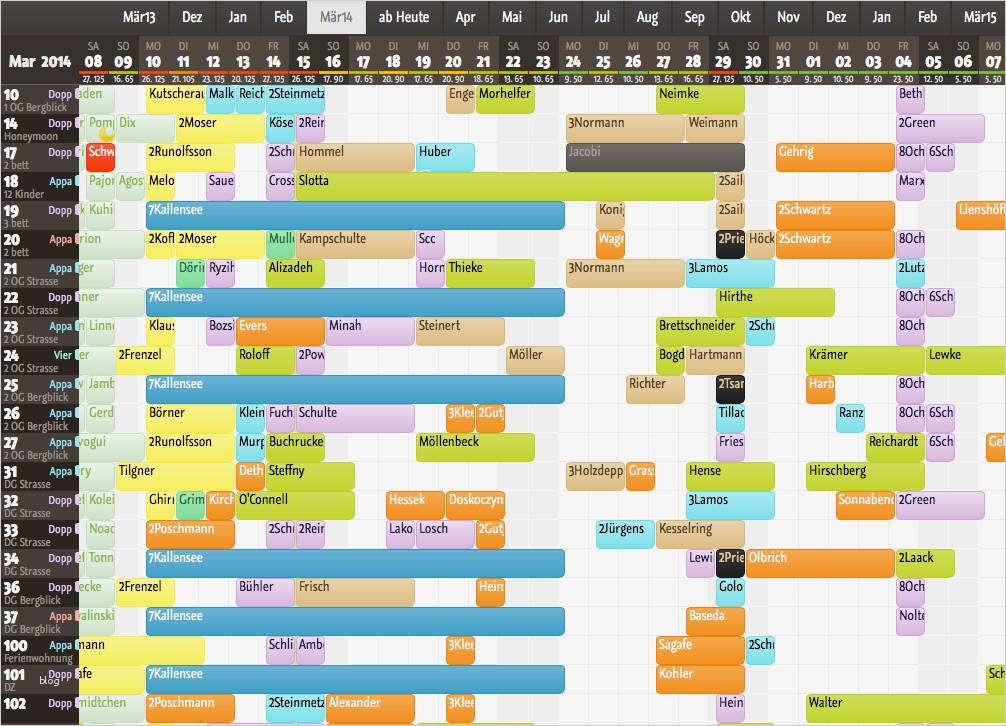Open the Kesselring booking in room 33
Screen dimensions: 1006x726
pyautogui.click(x=700, y=534)
